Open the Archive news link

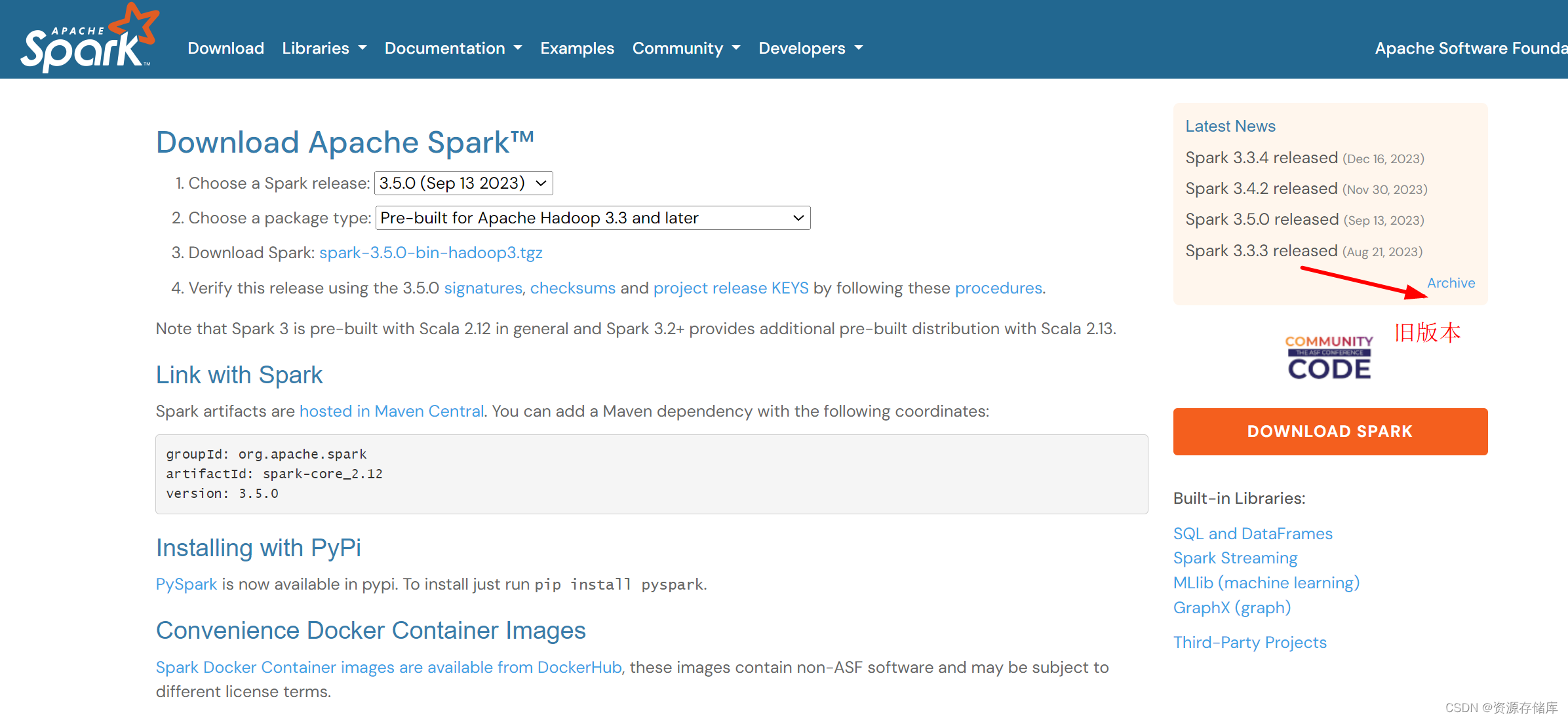(1451, 283)
